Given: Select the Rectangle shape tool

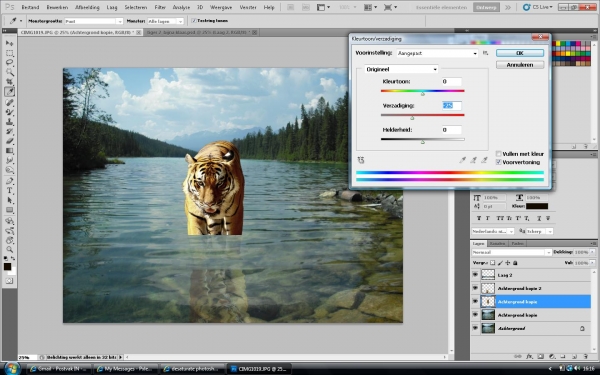Looking at the screenshot, I should click(9, 210).
